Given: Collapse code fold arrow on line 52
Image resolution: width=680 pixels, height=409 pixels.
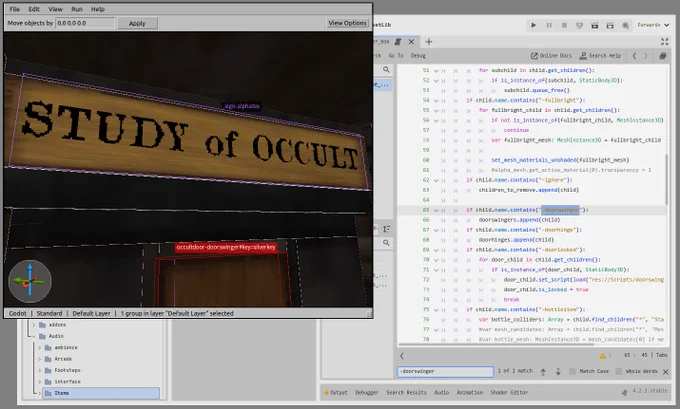Looking at the screenshot, I should click(x=436, y=80).
